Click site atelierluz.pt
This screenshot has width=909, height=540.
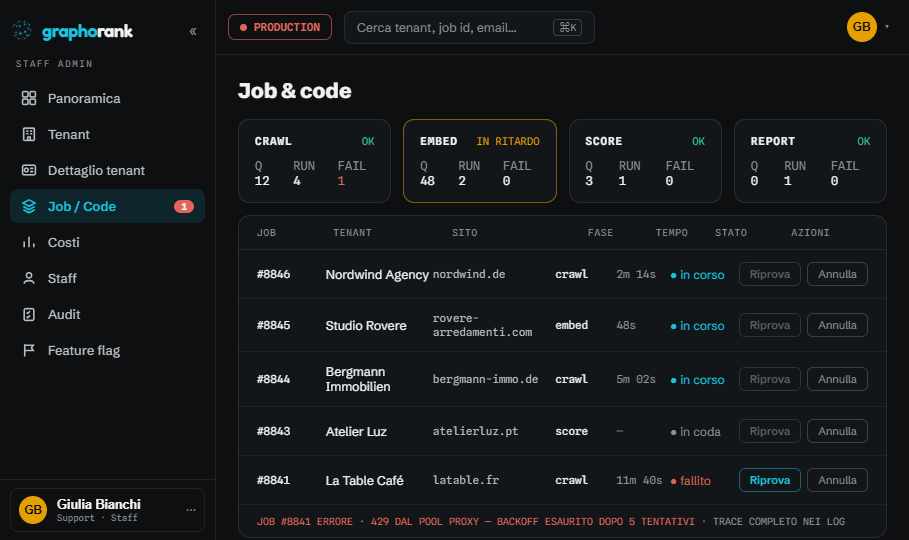(475, 432)
